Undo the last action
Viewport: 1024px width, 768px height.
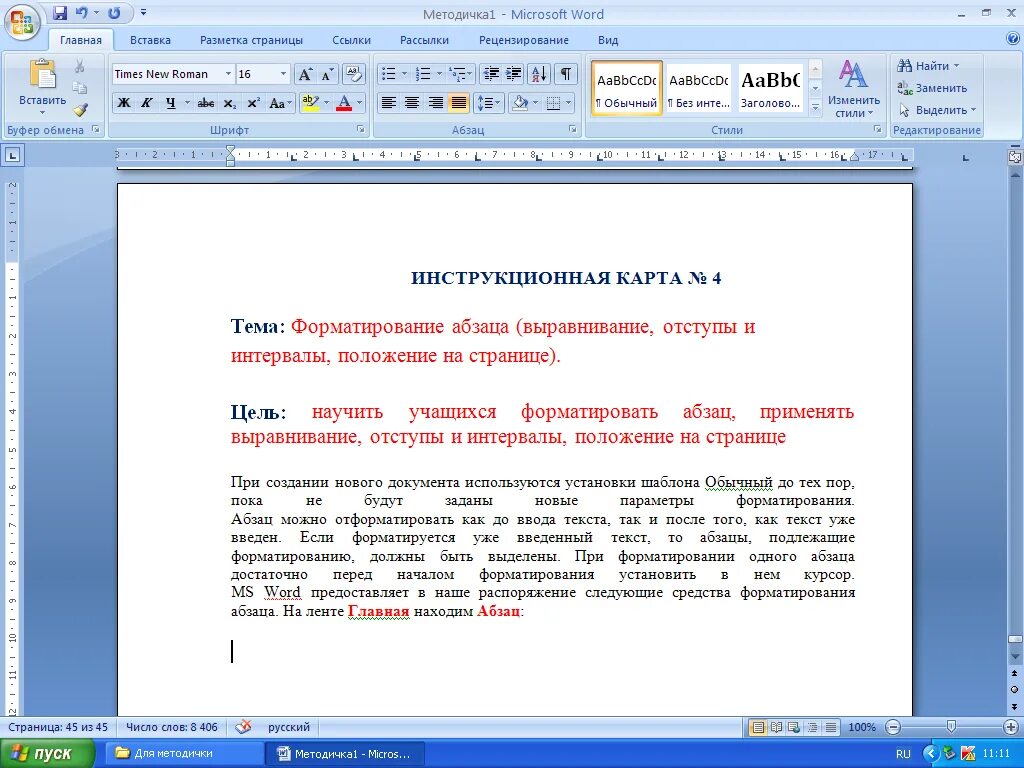(x=82, y=12)
